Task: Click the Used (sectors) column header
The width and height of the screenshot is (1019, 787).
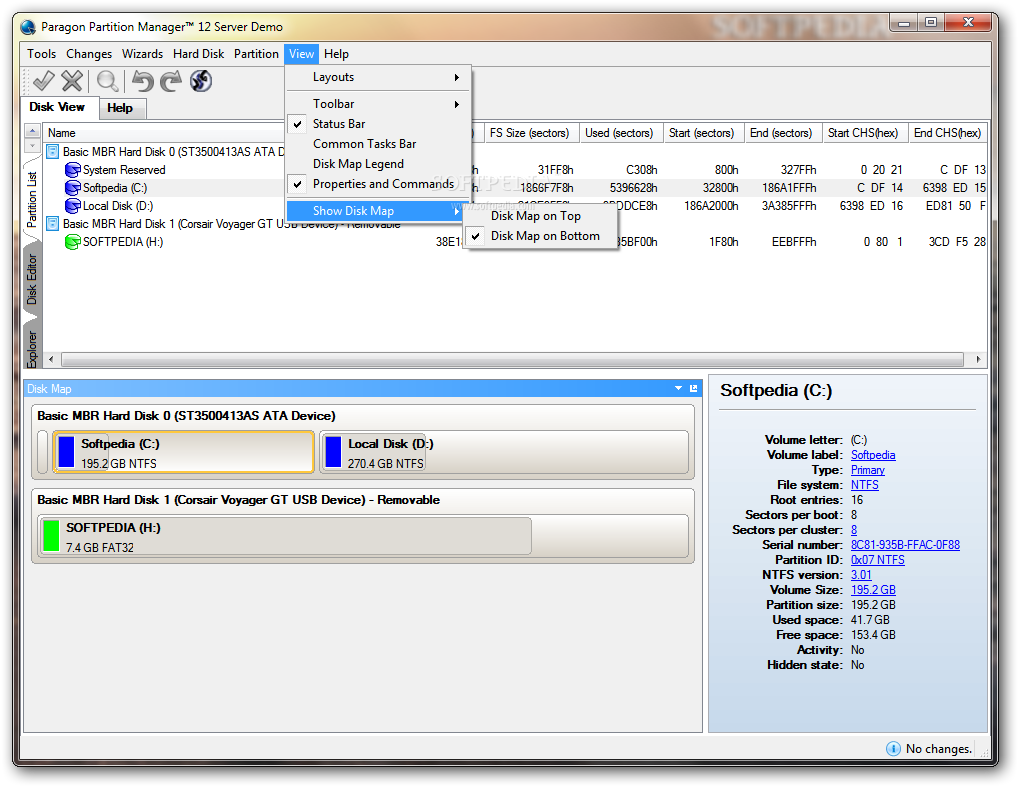Action: coord(619,133)
